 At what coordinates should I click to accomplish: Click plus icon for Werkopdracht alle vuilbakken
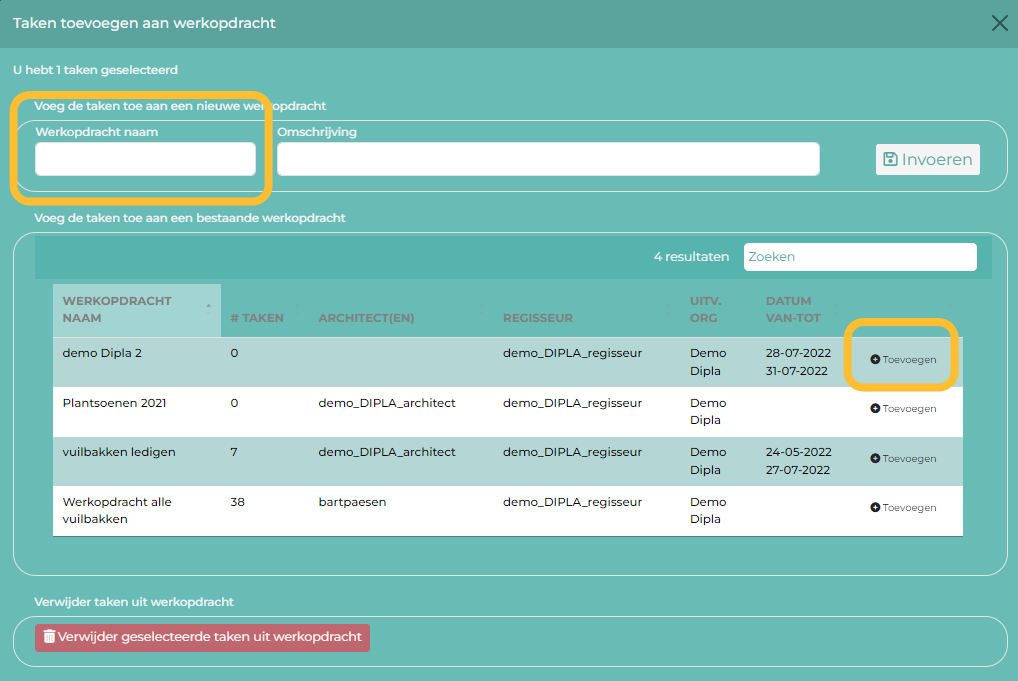tap(875, 508)
